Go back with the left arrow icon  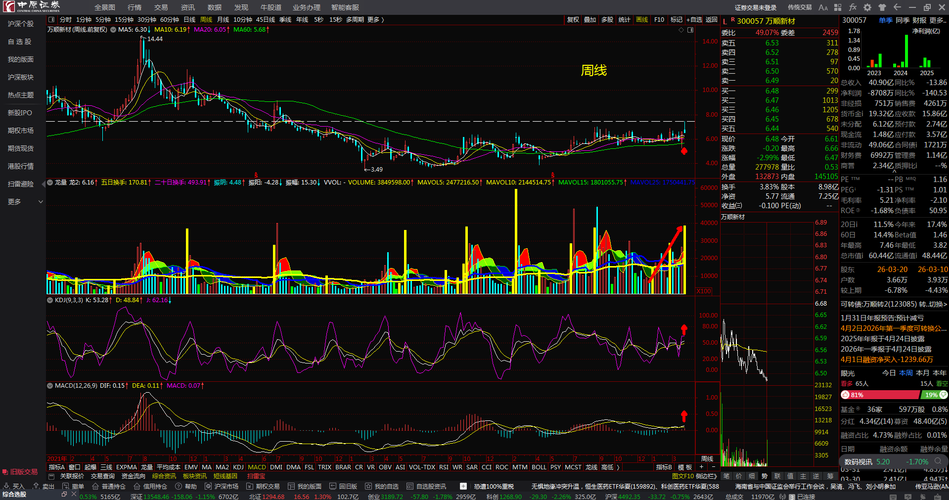(x=897, y=7)
